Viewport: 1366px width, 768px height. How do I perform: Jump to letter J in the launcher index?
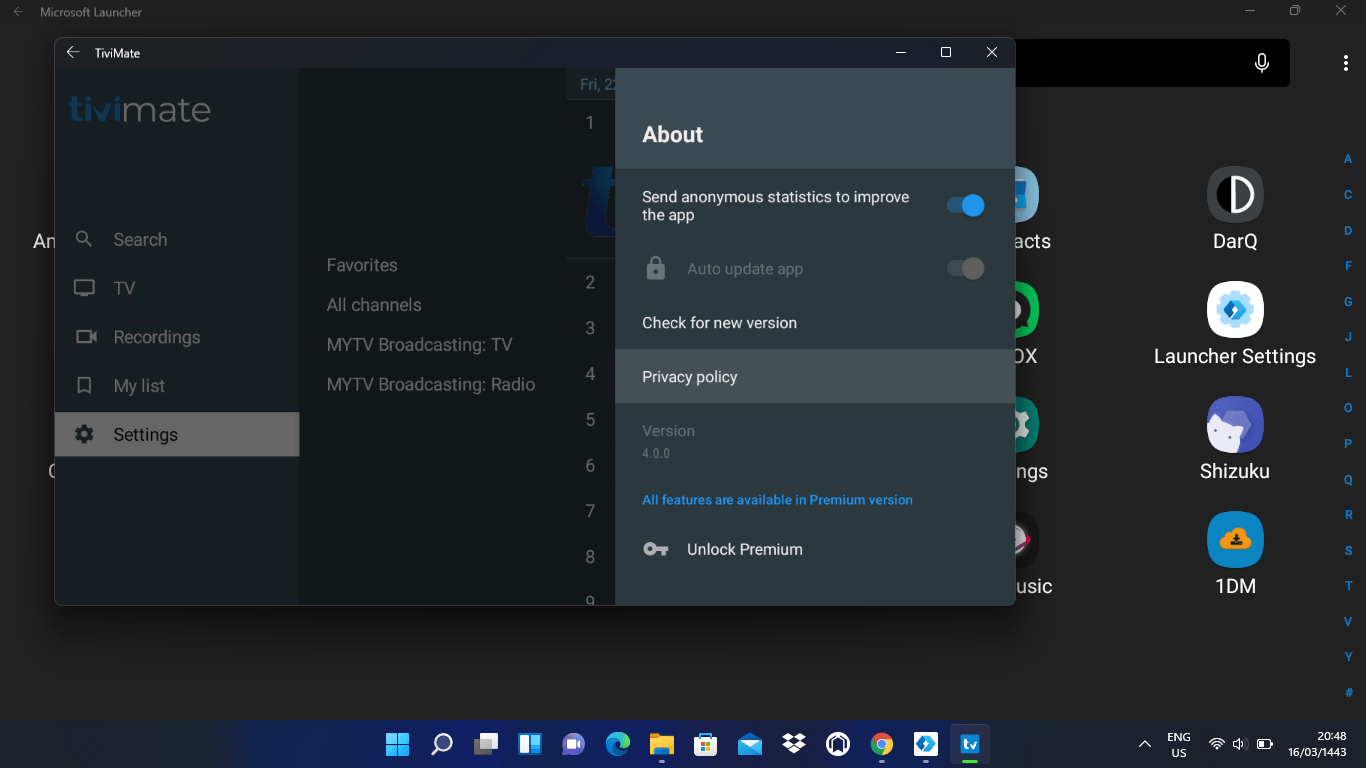pyautogui.click(x=1348, y=337)
